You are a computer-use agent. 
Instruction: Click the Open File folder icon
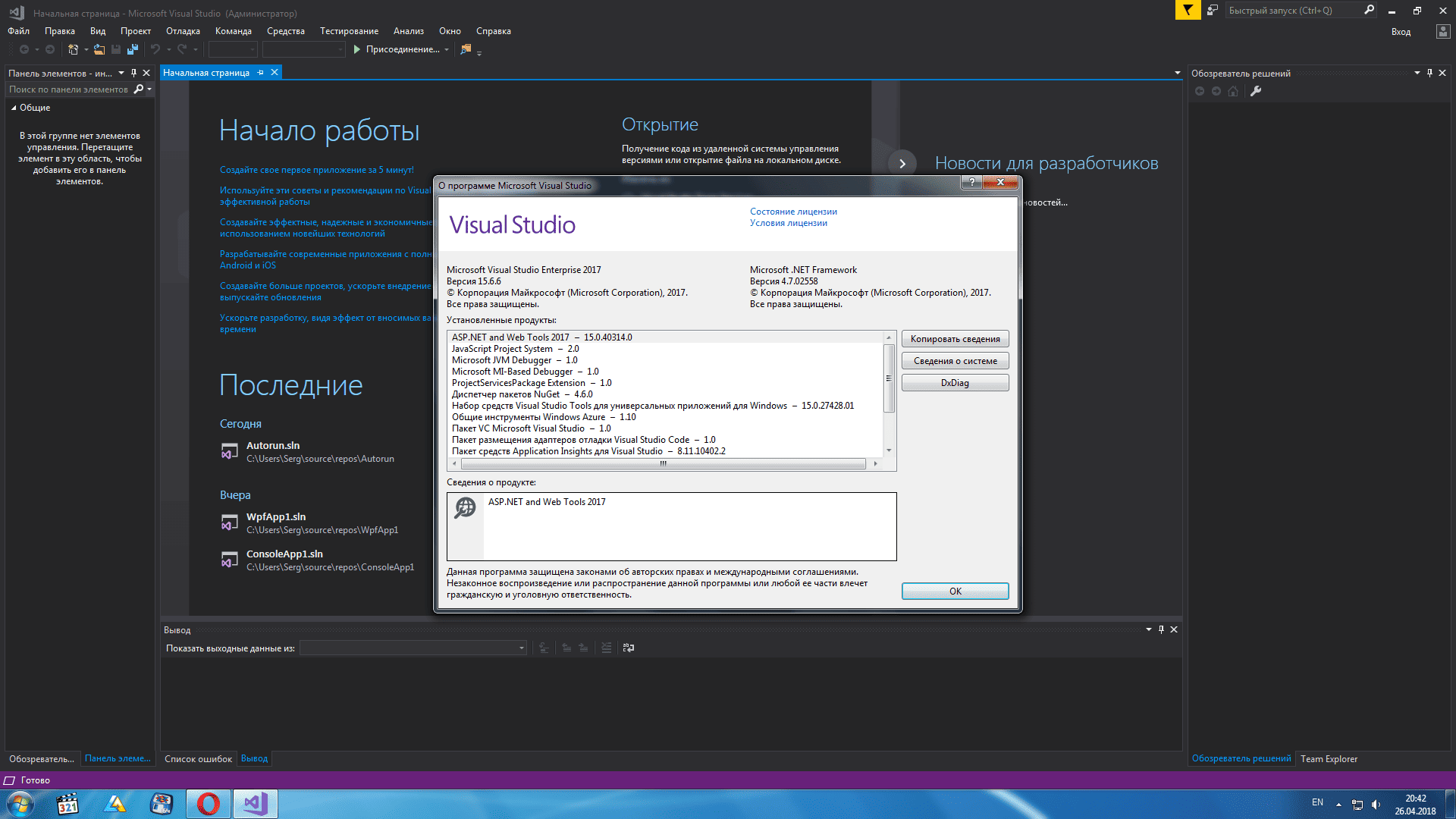tap(99, 49)
